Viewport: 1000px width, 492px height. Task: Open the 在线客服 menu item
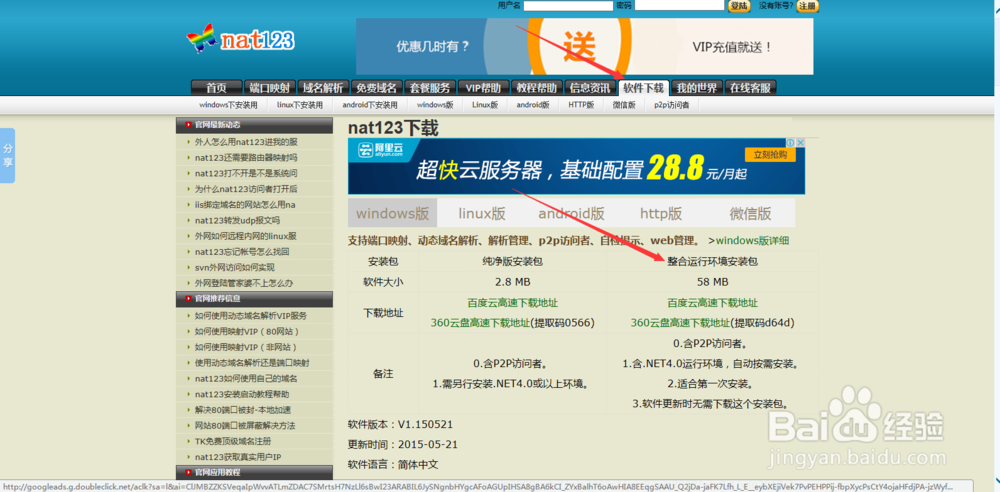click(x=751, y=88)
